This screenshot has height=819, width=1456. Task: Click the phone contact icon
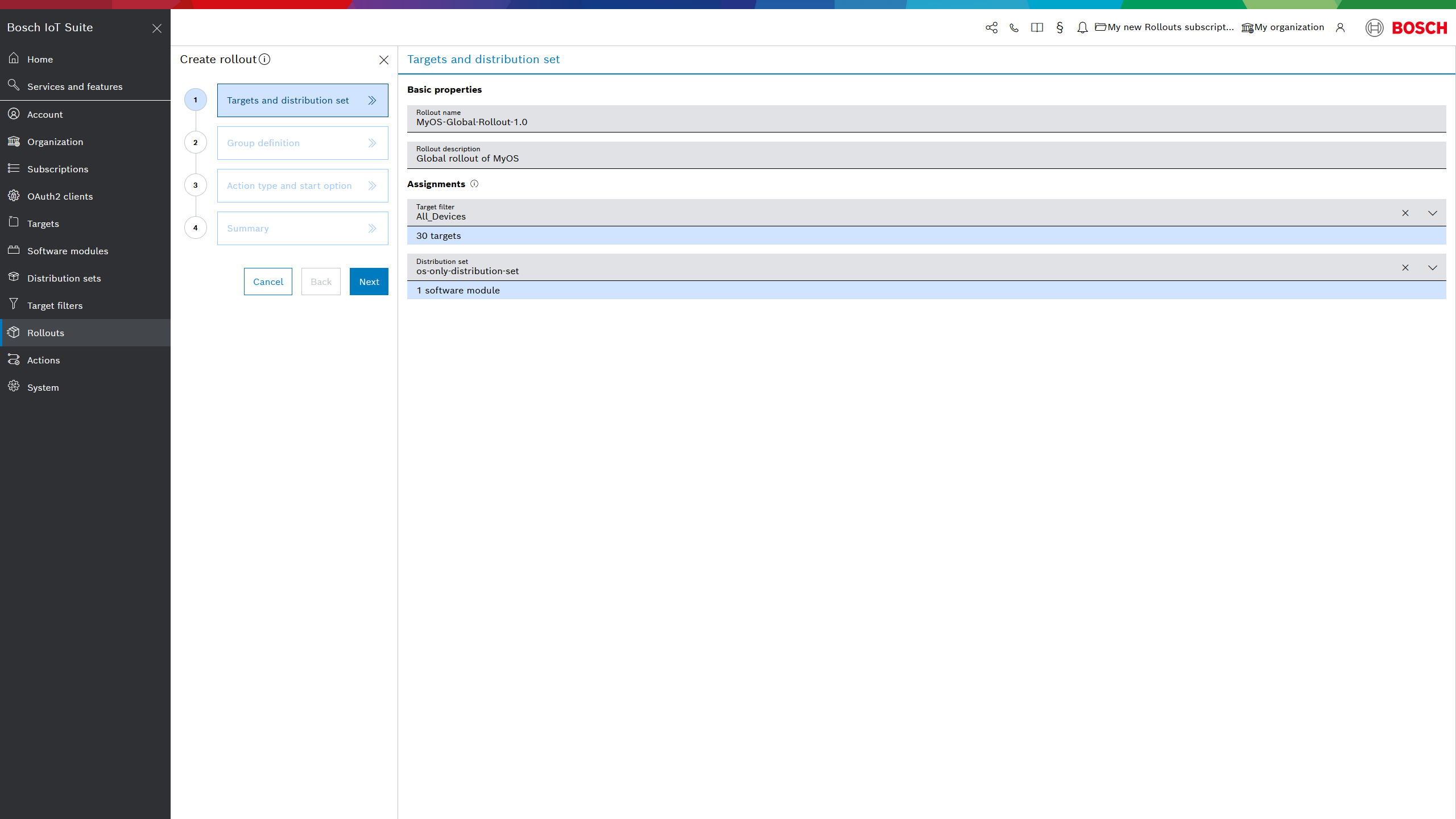coord(1014,27)
